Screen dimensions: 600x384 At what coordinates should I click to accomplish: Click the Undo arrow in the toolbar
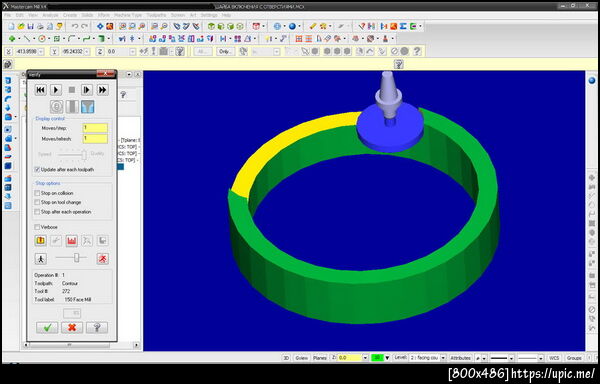tap(75, 26)
